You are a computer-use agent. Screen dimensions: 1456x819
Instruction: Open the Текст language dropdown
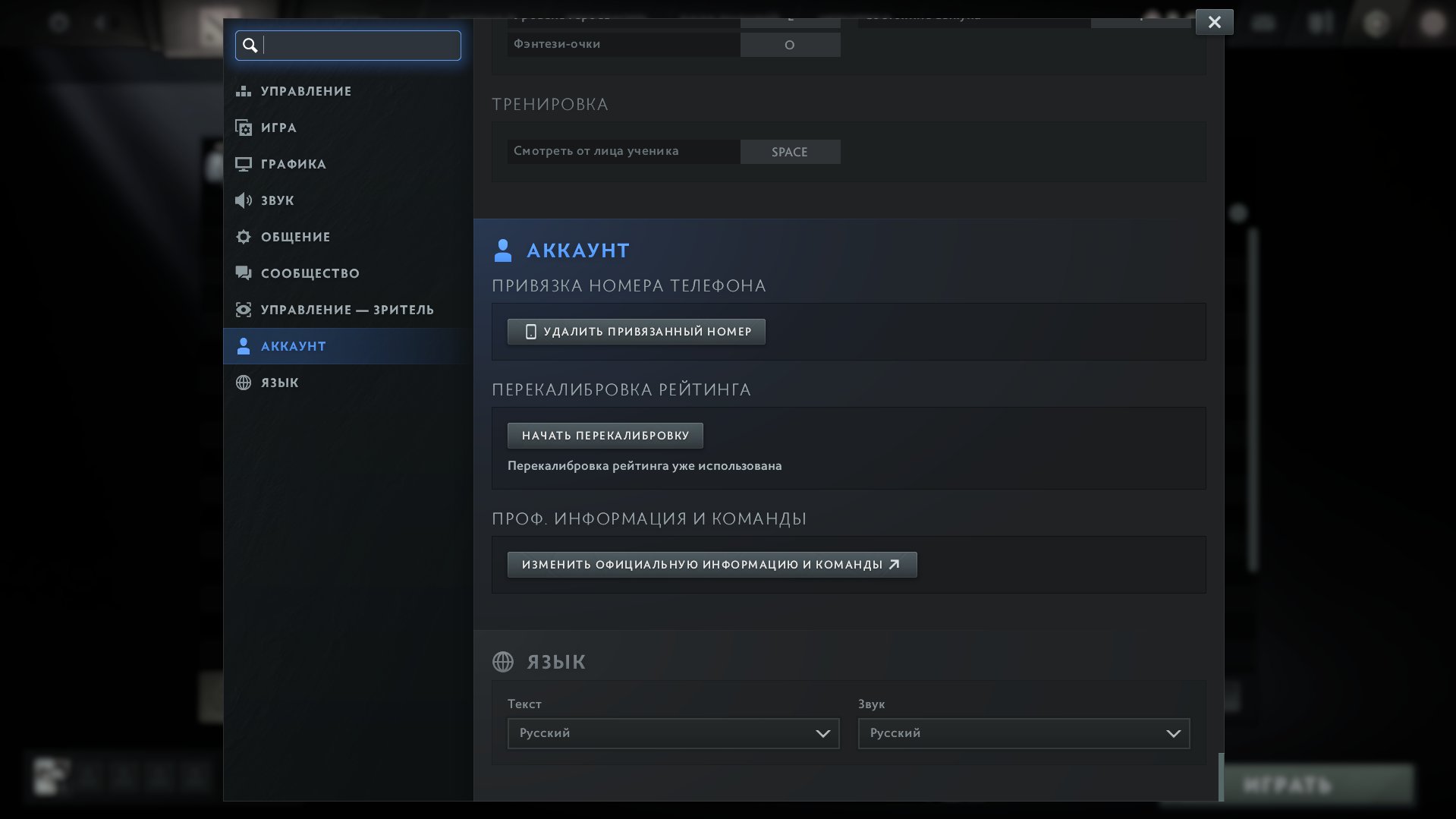coord(673,733)
